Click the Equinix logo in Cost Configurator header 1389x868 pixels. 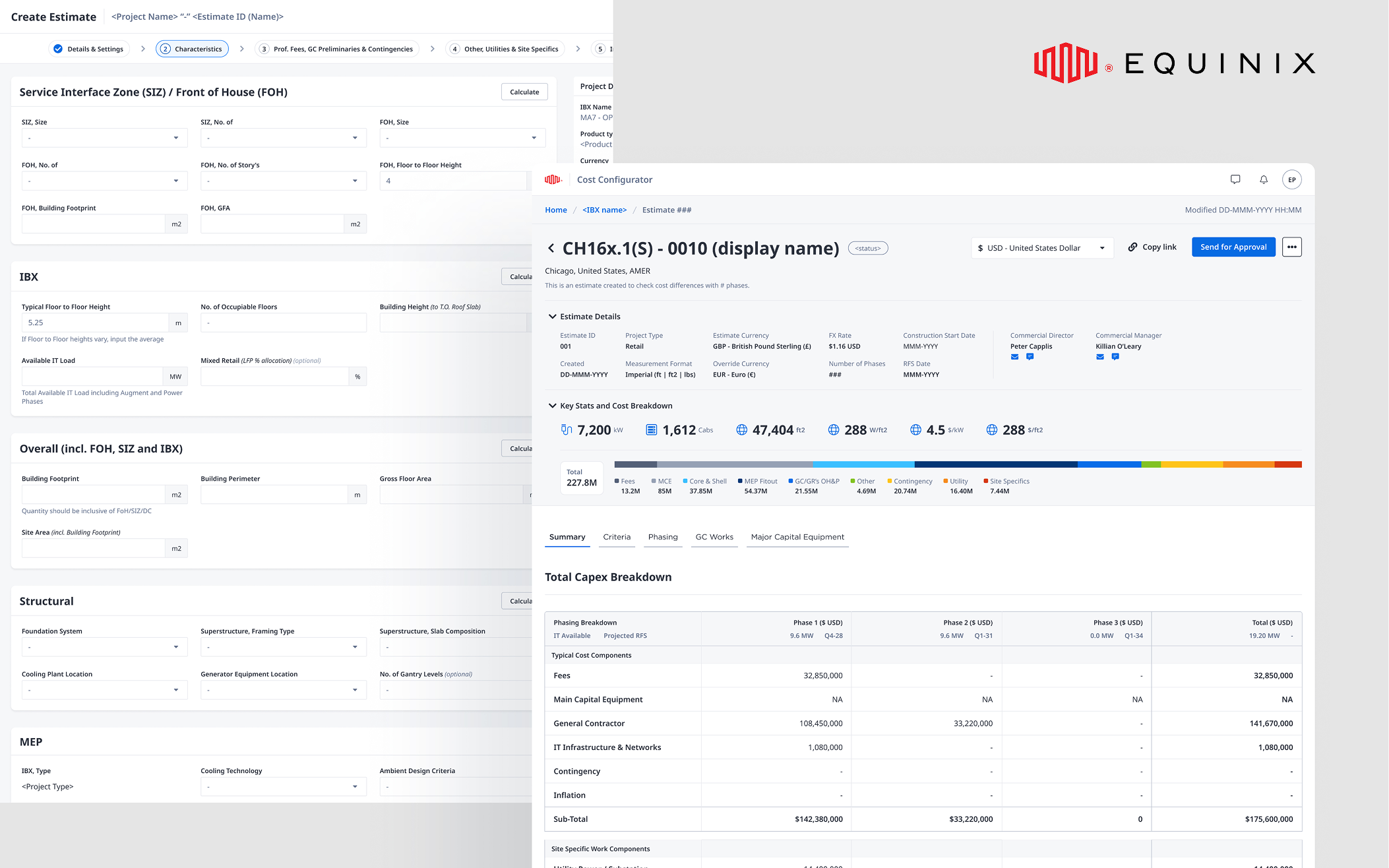(x=553, y=179)
